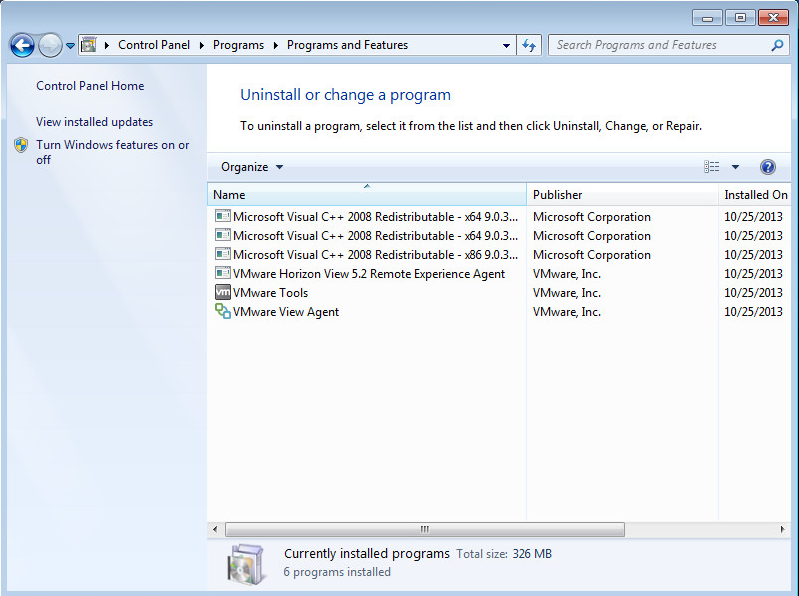This screenshot has height=596, width=799.
Task: Click the VMware Horizon View Agent icon
Action: click(x=222, y=274)
